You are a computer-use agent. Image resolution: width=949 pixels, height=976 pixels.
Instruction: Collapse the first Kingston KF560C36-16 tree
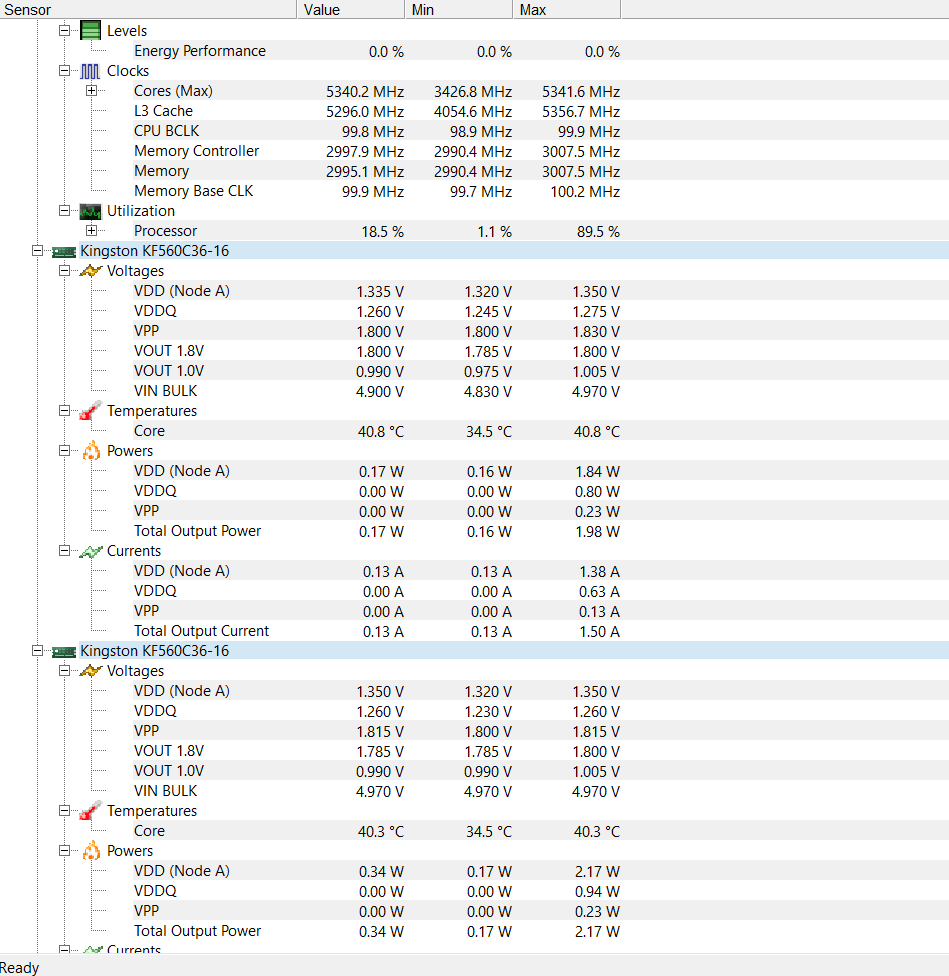(36, 251)
